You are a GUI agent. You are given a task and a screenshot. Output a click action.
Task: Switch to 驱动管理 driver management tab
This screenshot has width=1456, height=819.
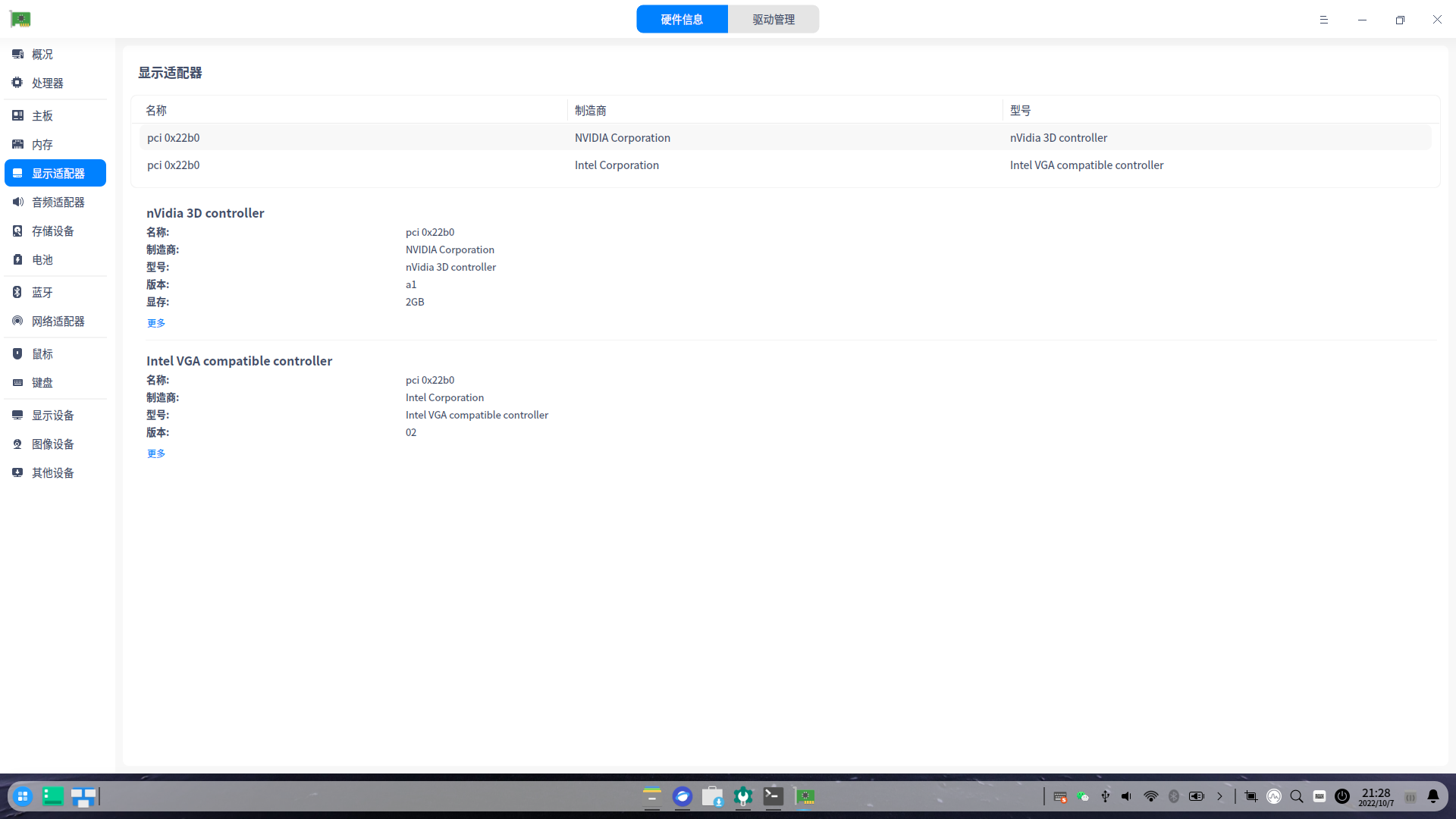[x=773, y=20]
